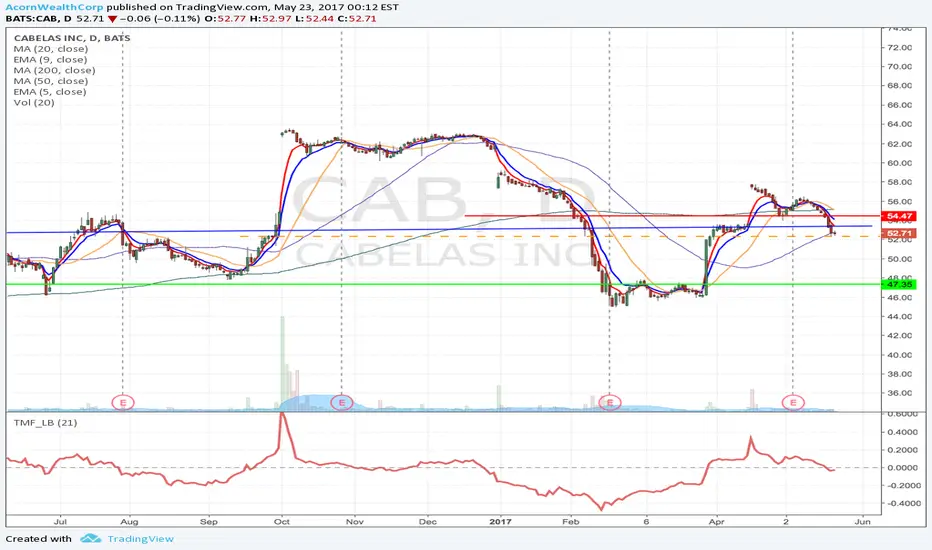The width and height of the screenshot is (932, 550).
Task: Select the red 54.47 price label
Action: point(900,216)
